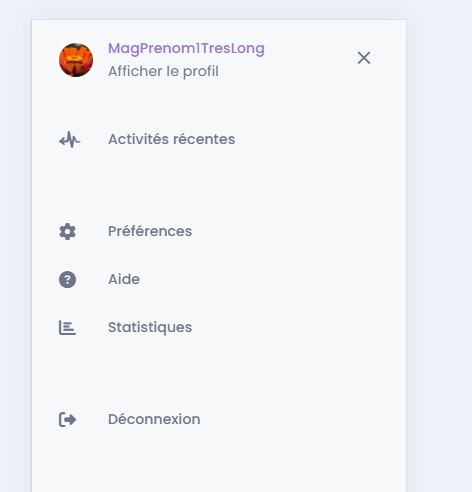Click the orange flower center in avatar

(75, 59)
